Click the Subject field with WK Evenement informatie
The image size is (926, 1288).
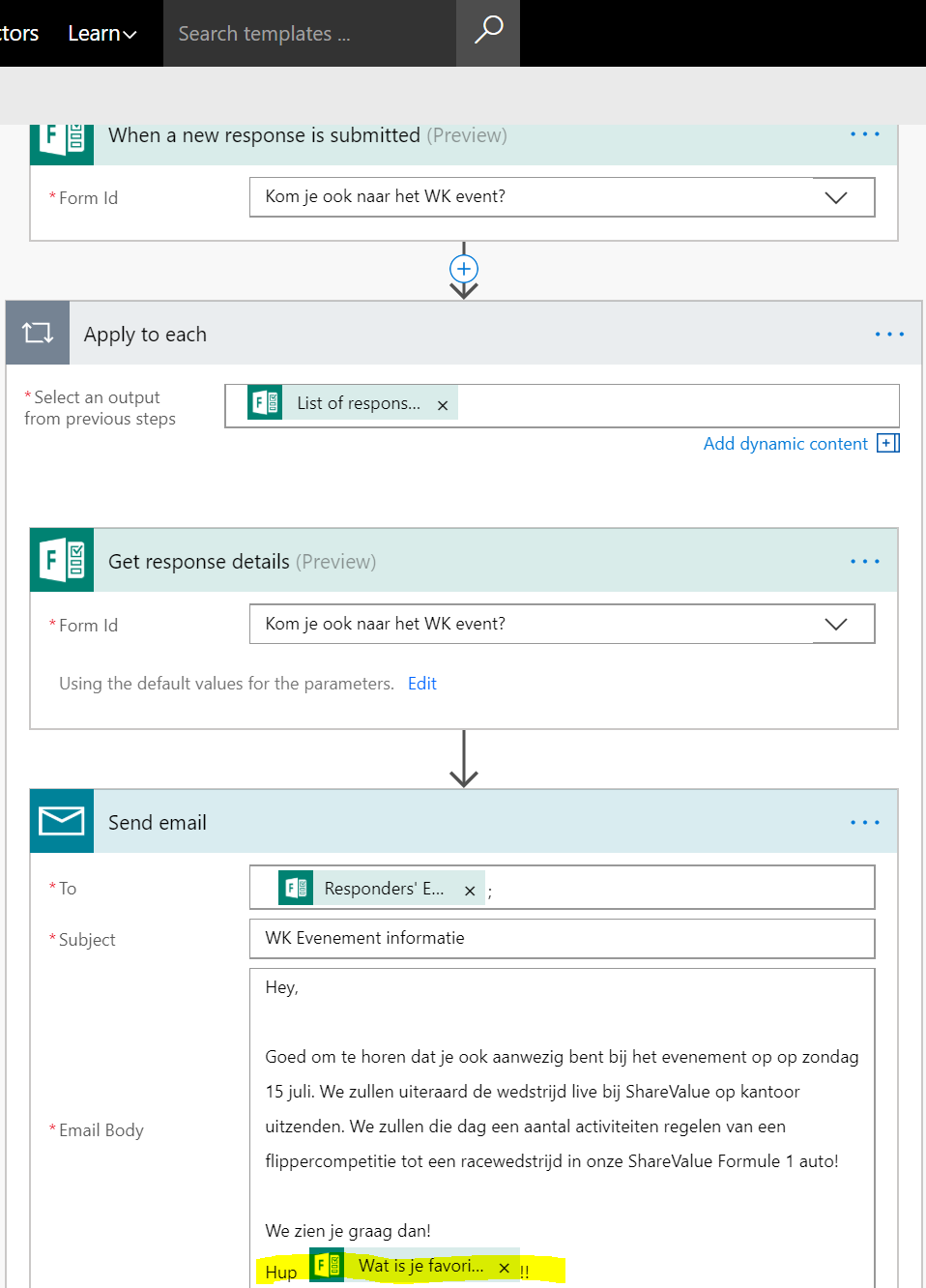(x=562, y=938)
